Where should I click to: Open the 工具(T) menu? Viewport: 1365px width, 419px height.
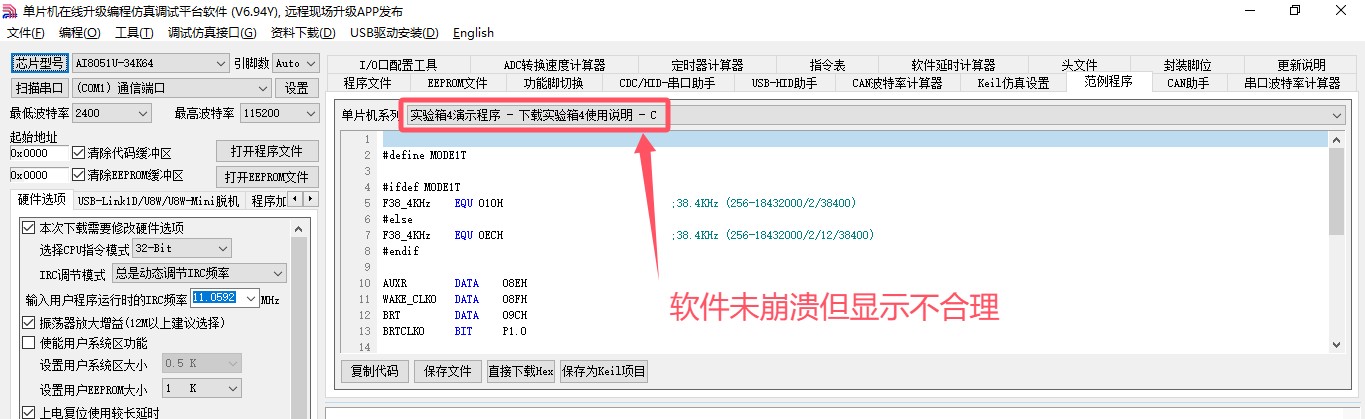[134, 32]
